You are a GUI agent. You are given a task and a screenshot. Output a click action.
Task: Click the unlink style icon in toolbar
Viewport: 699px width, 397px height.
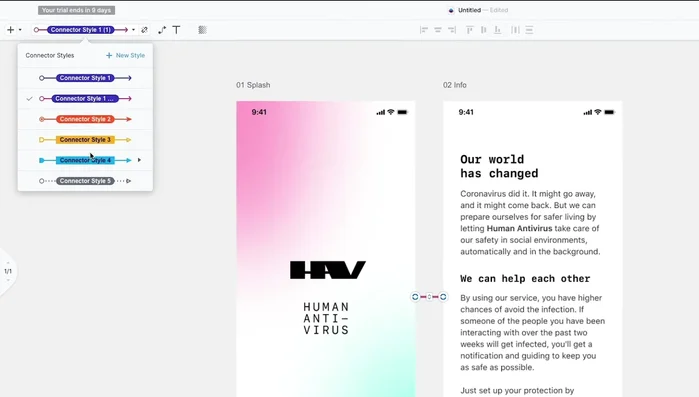coord(144,30)
